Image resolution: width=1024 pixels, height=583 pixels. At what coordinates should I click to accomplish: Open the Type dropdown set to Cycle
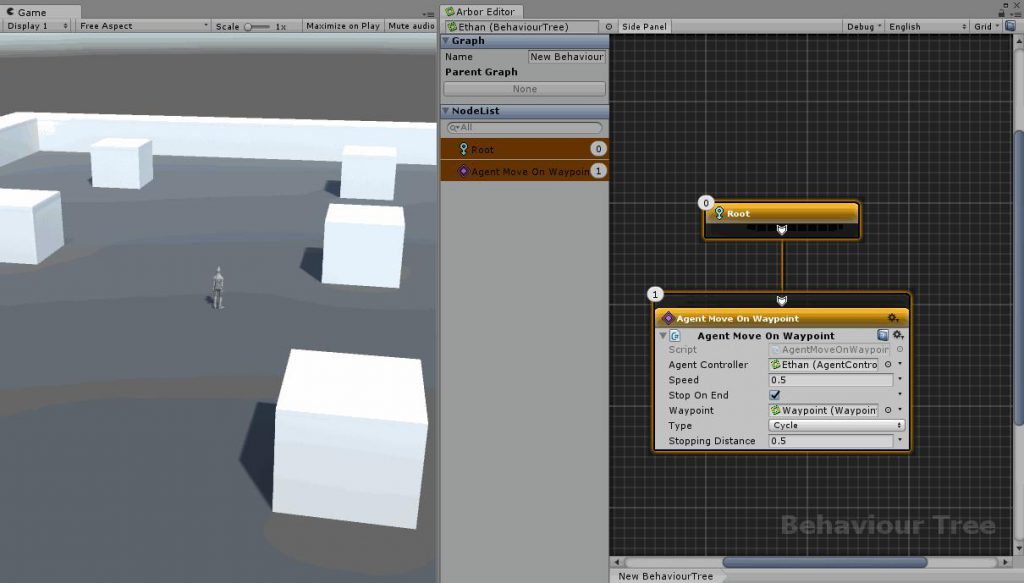point(837,425)
